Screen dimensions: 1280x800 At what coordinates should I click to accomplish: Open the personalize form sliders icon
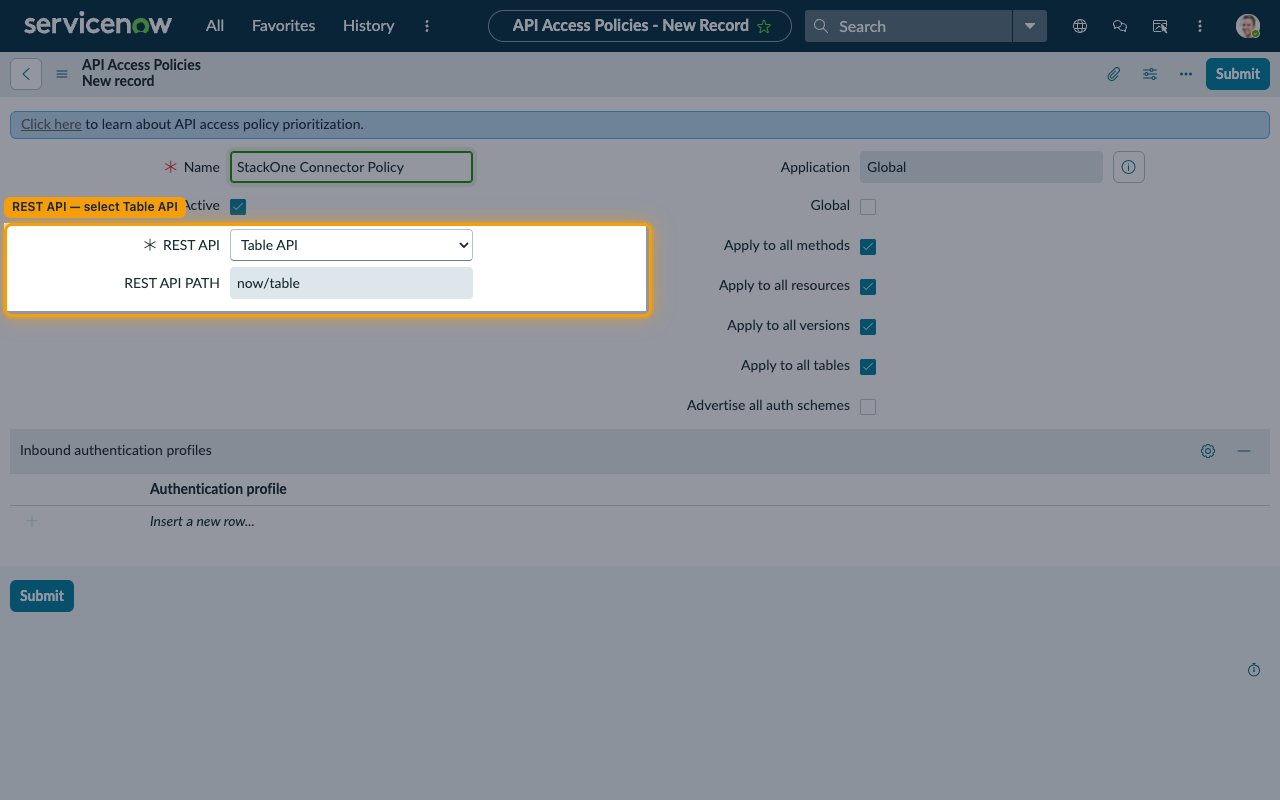coord(1150,74)
